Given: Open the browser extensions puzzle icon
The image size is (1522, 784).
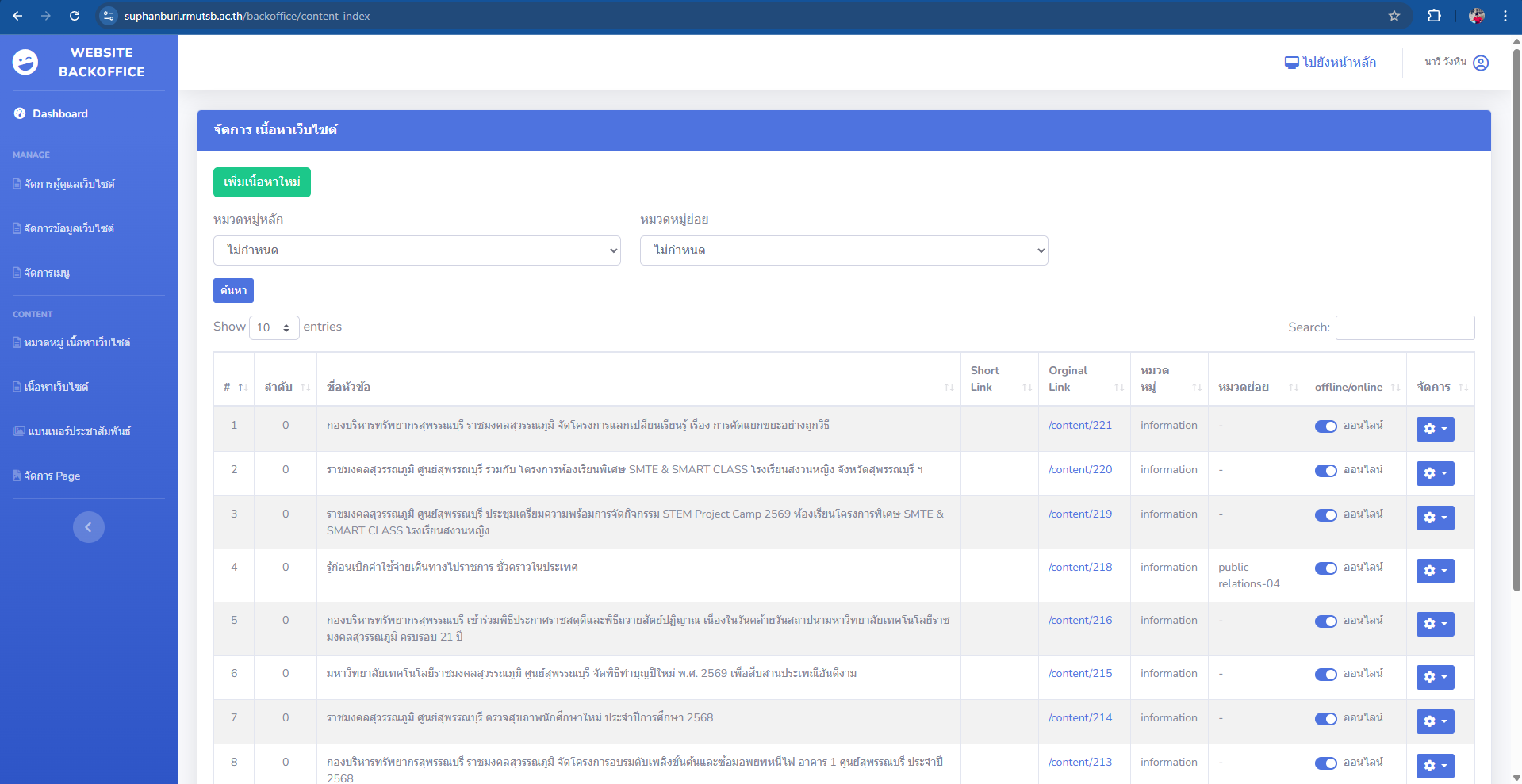Looking at the screenshot, I should coord(1434,16).
